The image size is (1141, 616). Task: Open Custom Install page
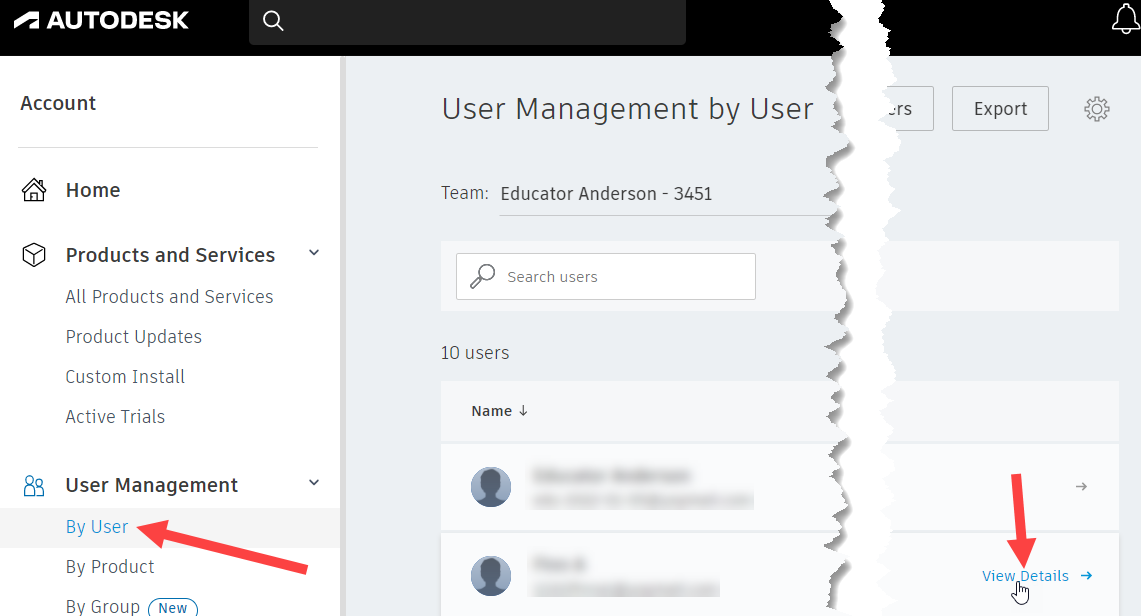coord(124,377)
